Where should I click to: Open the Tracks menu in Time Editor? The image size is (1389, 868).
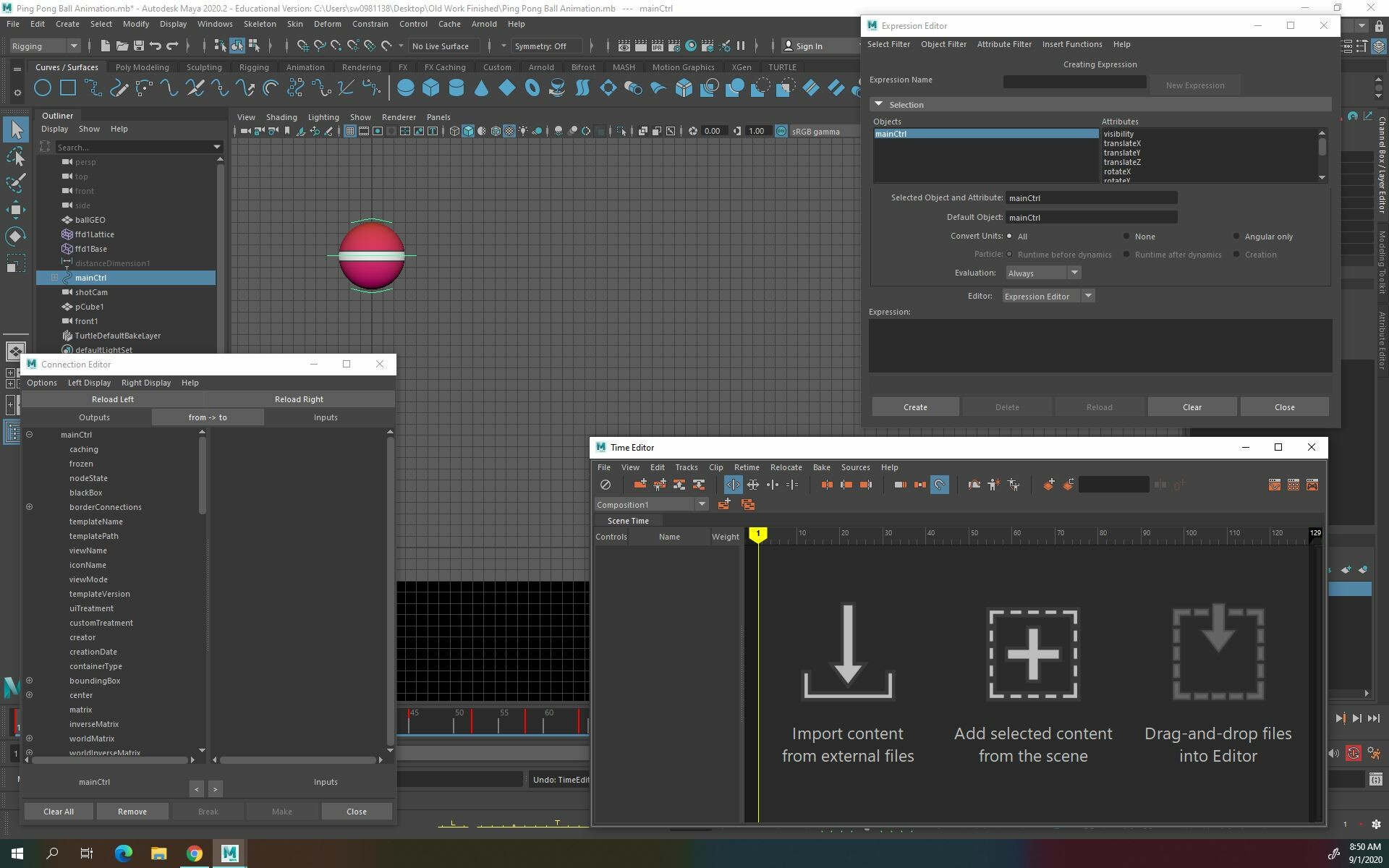(x=686, y=467)
